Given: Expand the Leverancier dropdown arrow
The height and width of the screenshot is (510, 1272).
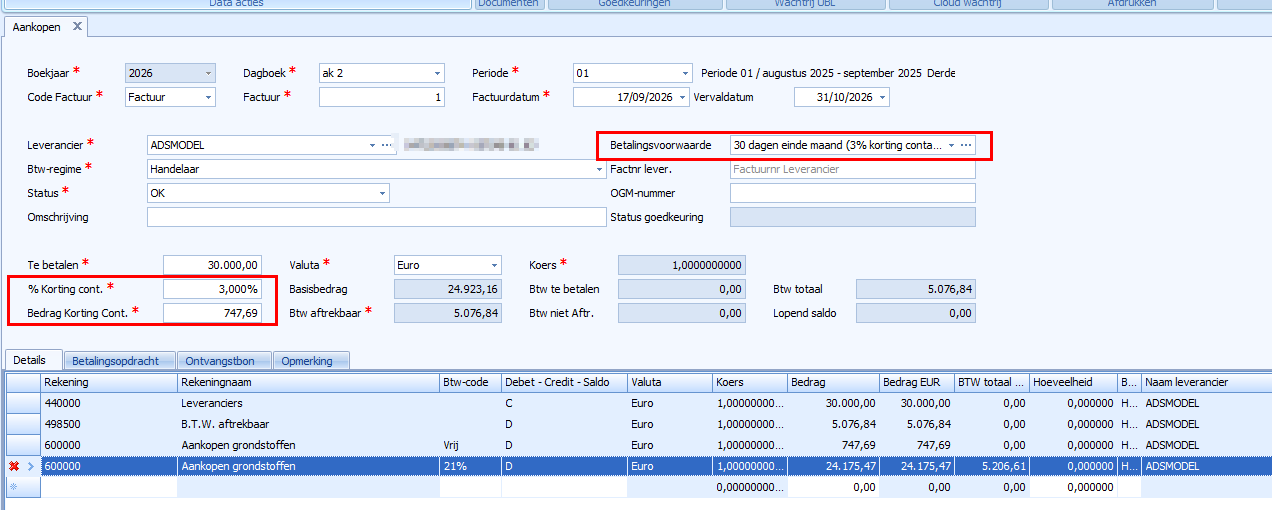Looking at the screenshot, I should (x=373, y=145).
